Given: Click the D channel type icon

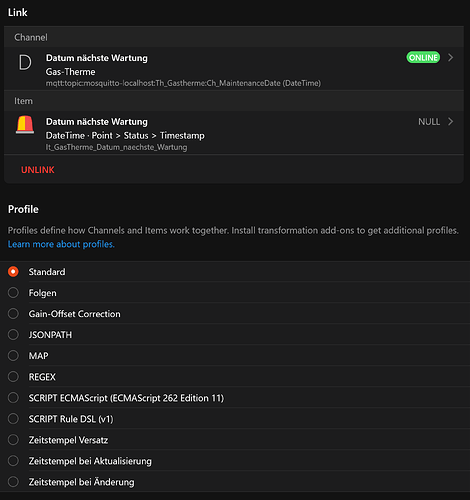Looking at the screenshot, I should 25,63.
